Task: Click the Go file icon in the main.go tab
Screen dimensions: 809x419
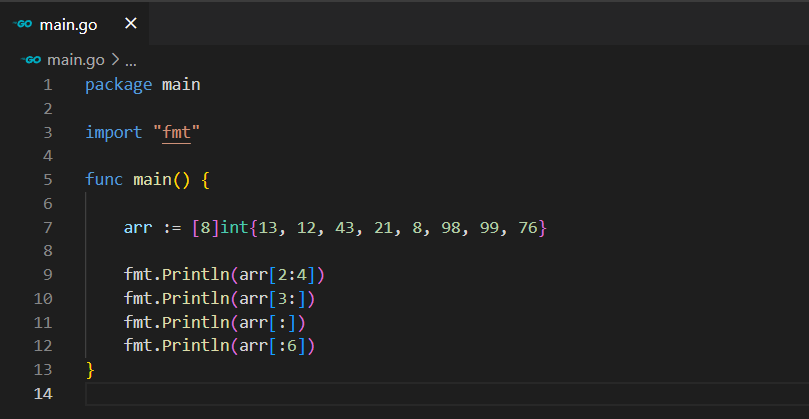Action: coord(23,24)
